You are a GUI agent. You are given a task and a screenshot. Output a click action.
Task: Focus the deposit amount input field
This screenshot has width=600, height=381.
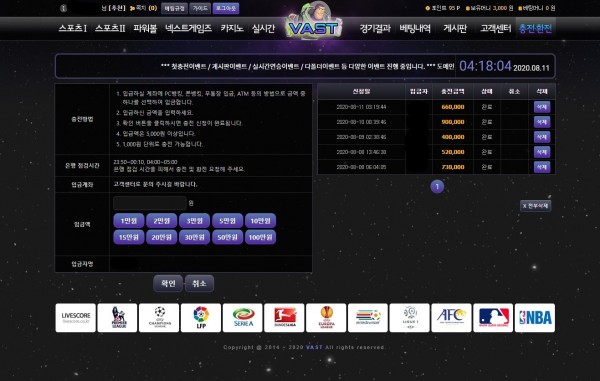coord(150,203)
